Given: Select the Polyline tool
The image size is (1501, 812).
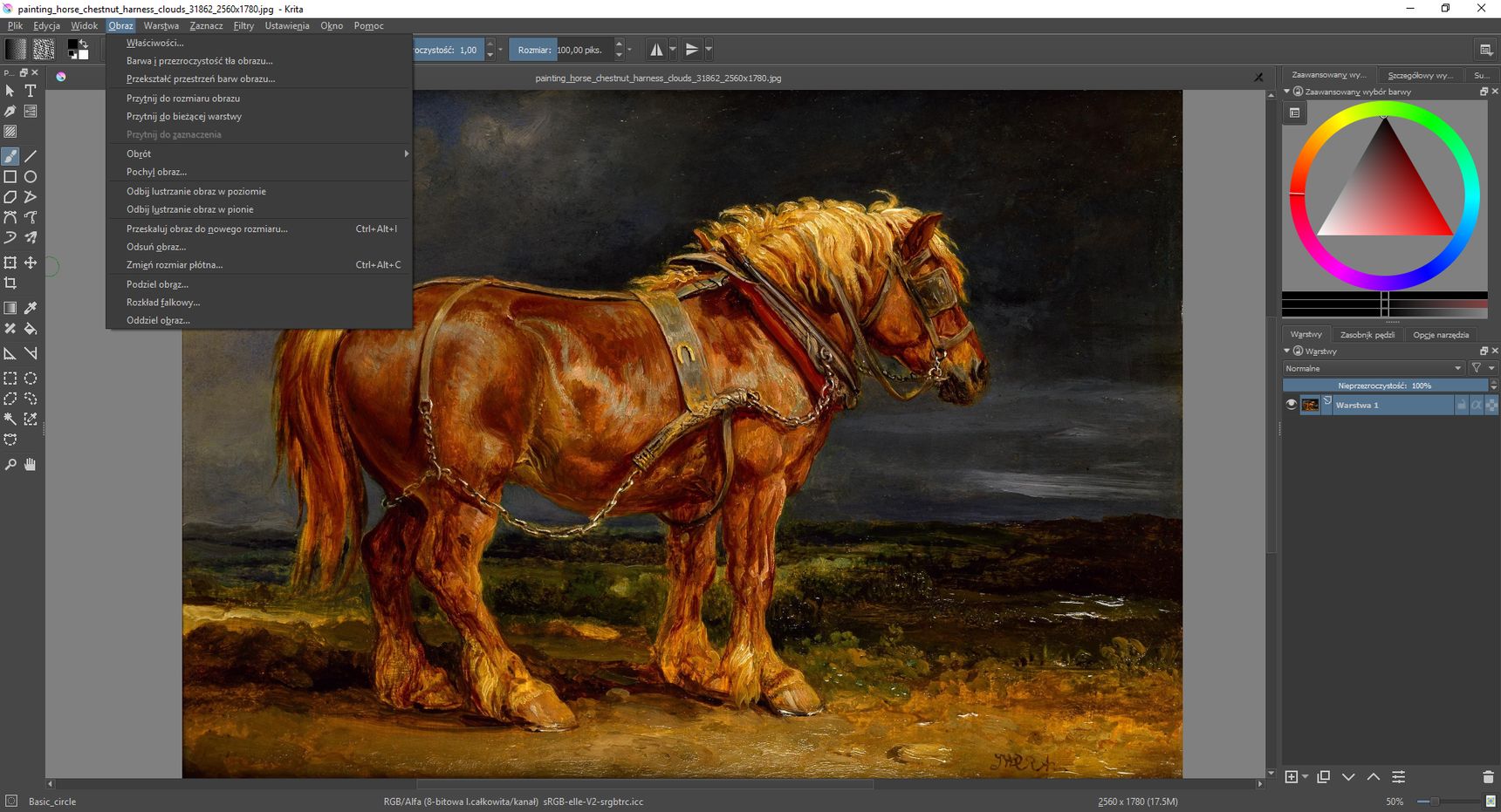Looking at the screenshot, I should pos(31,197).
